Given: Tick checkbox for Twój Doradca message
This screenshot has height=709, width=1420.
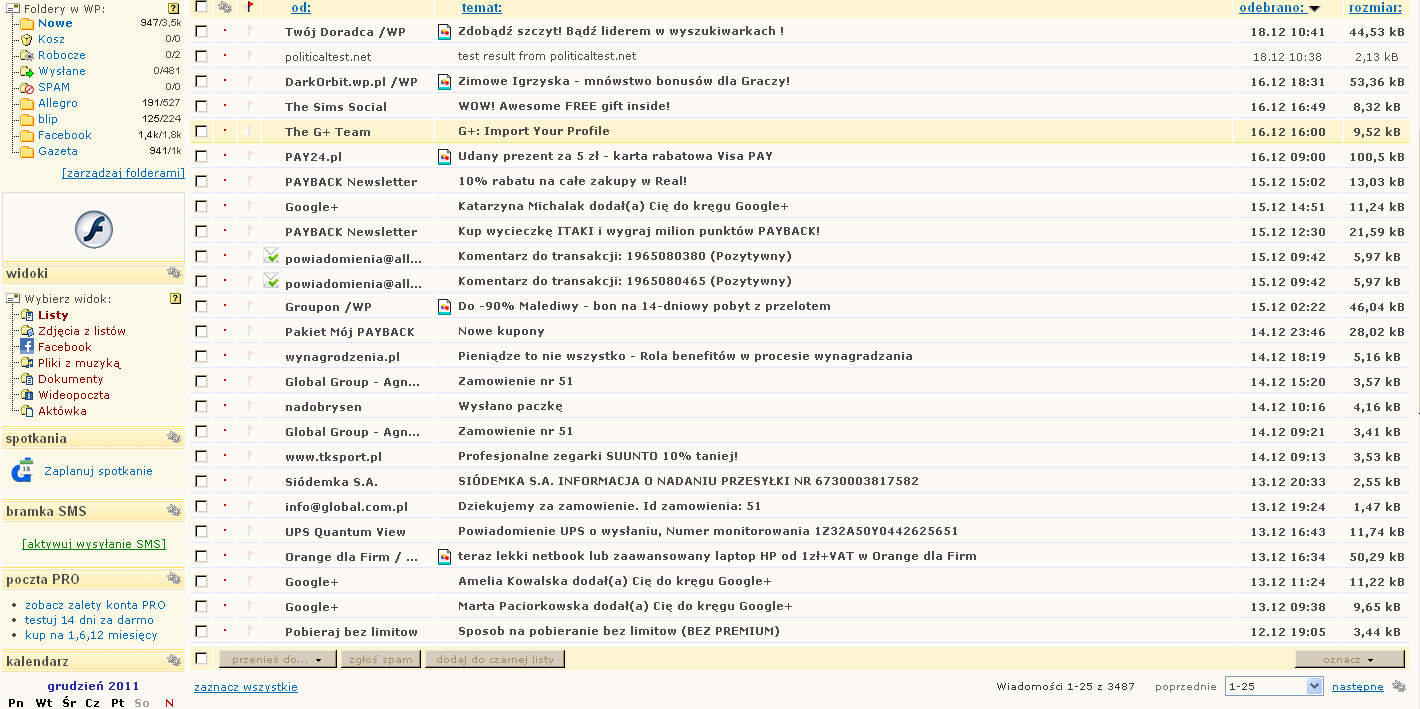Looking at the screenshot, I should [201, 31].
